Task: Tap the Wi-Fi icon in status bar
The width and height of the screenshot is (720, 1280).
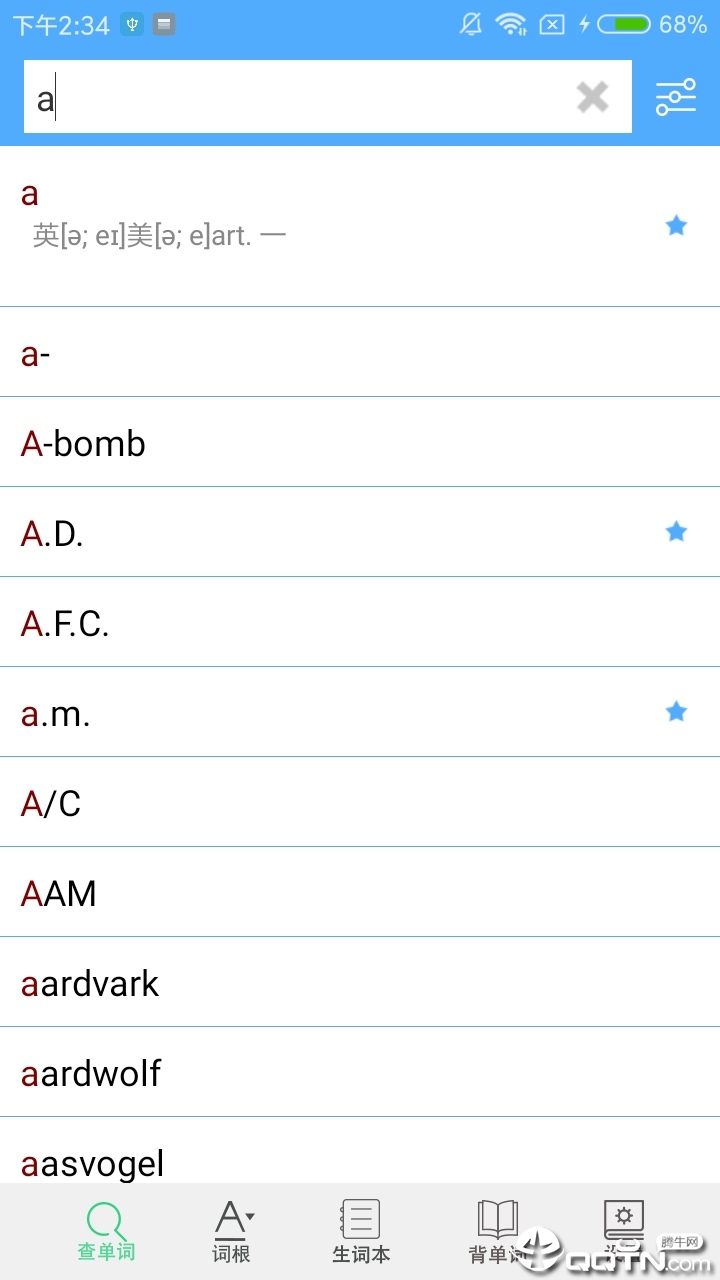Action: click(x=511, y=24)
